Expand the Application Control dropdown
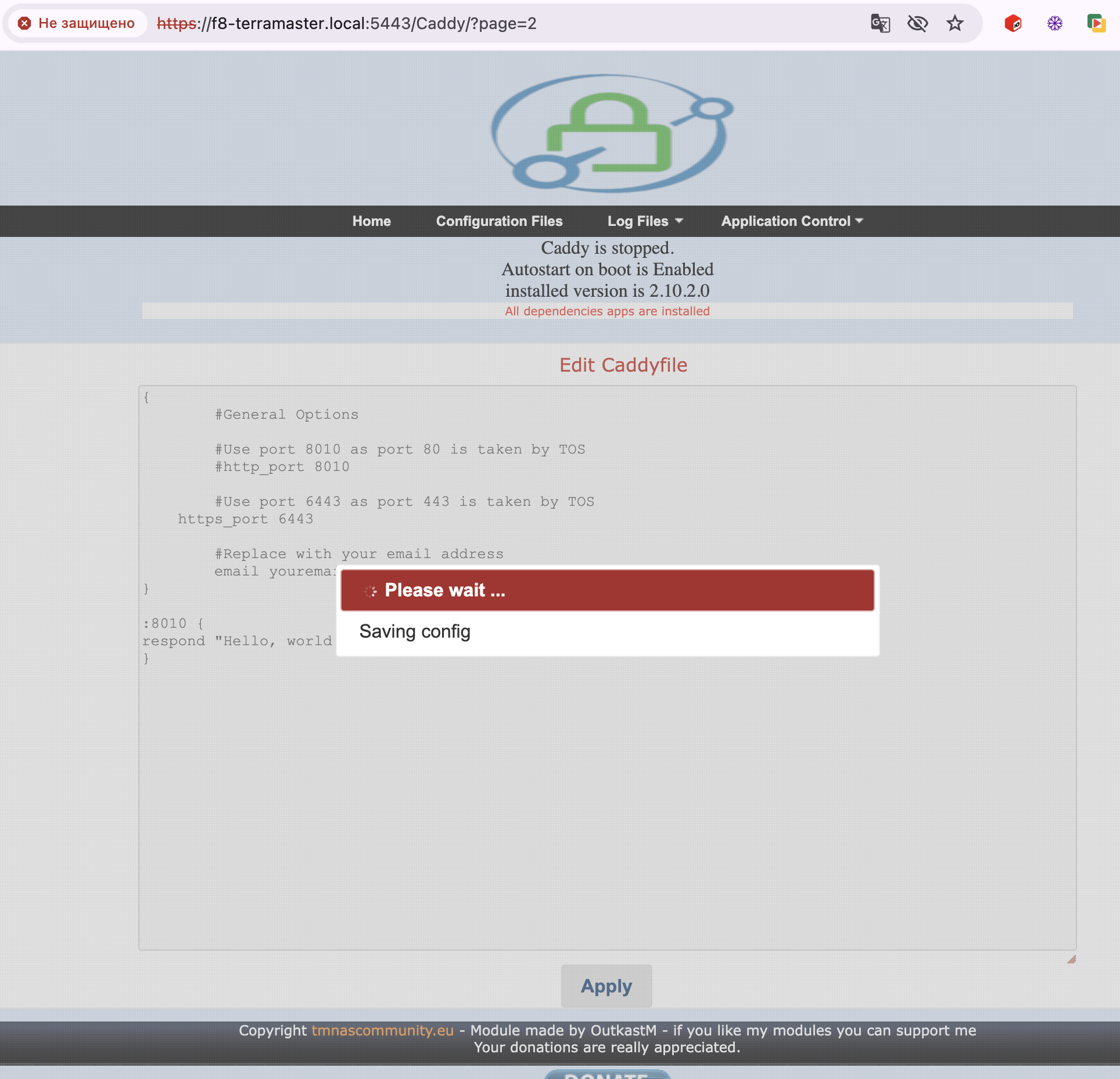The image size is (1120, 1079). (x=792, y=221)
